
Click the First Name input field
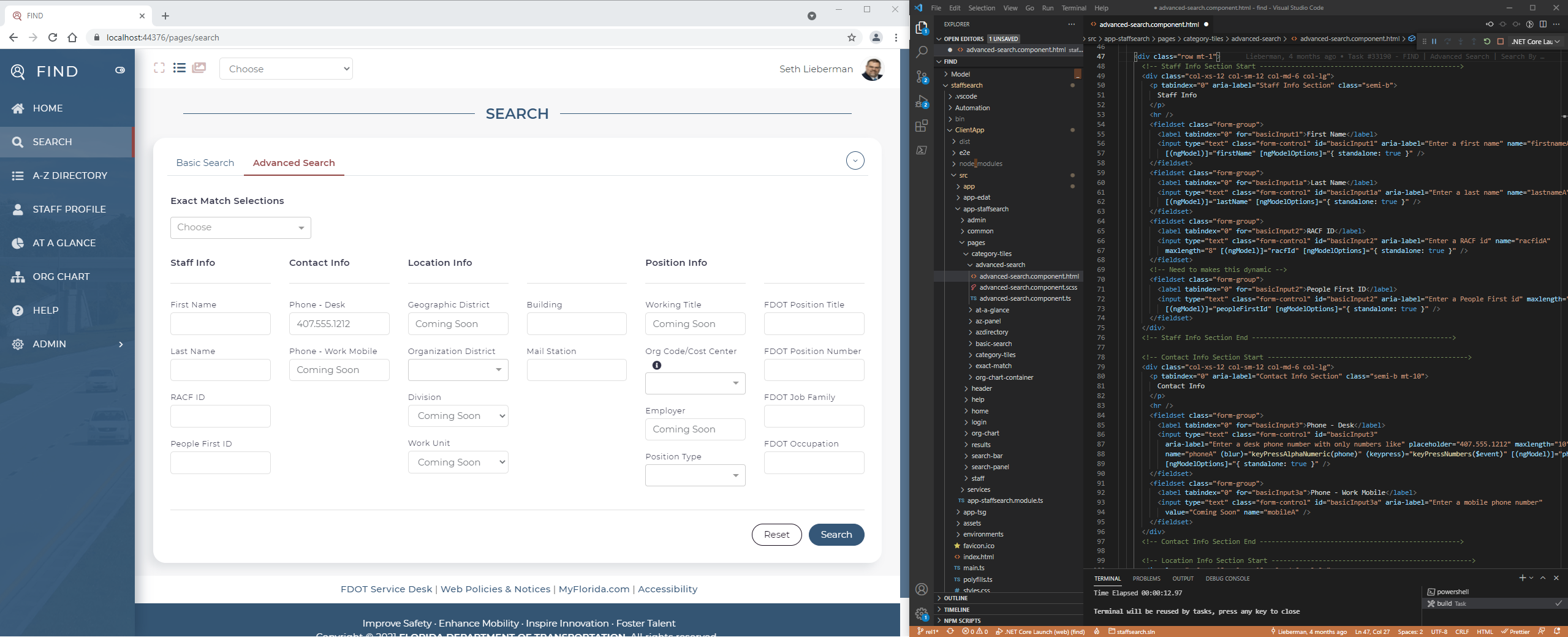(220, 324)
